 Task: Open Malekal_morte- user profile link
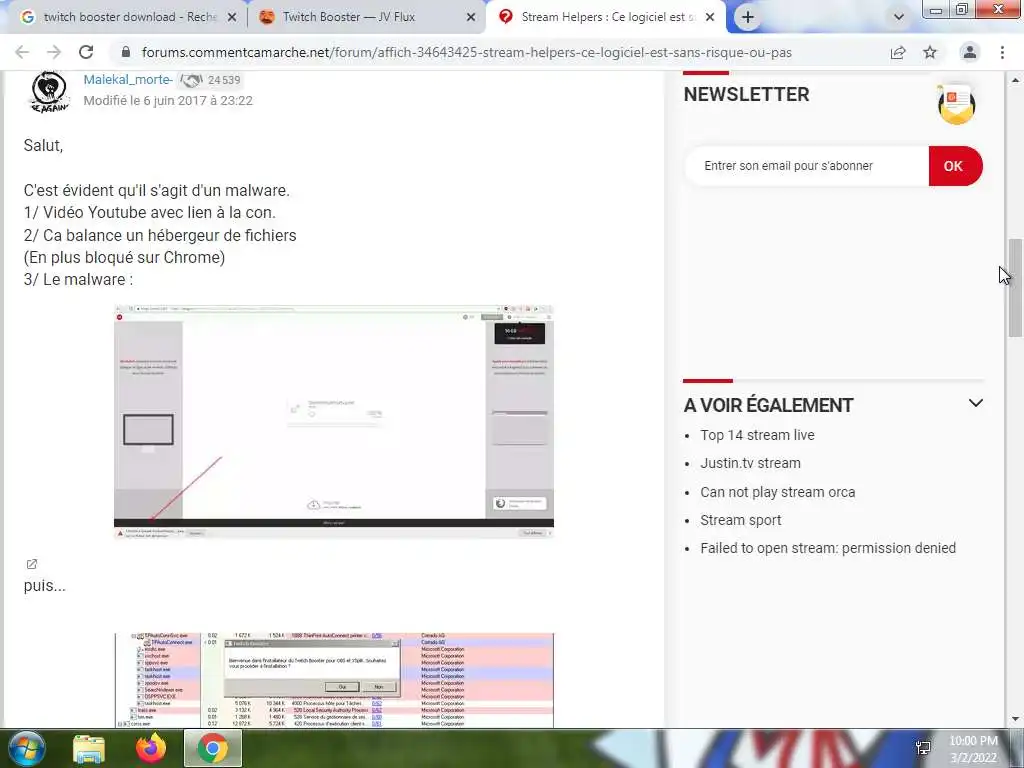(x=128, y=80)
